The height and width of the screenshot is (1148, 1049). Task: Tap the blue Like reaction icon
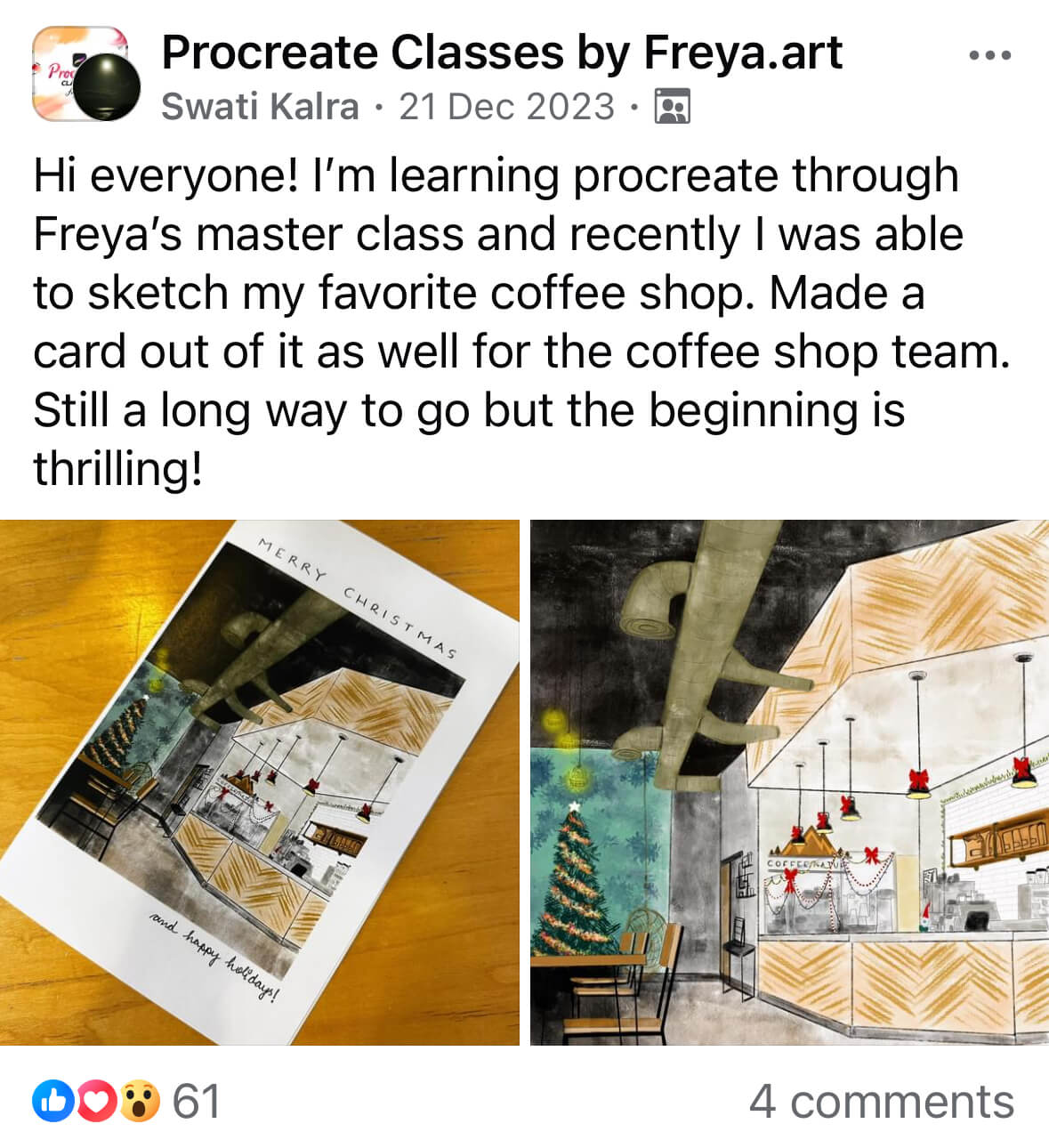coord(53,1101)
